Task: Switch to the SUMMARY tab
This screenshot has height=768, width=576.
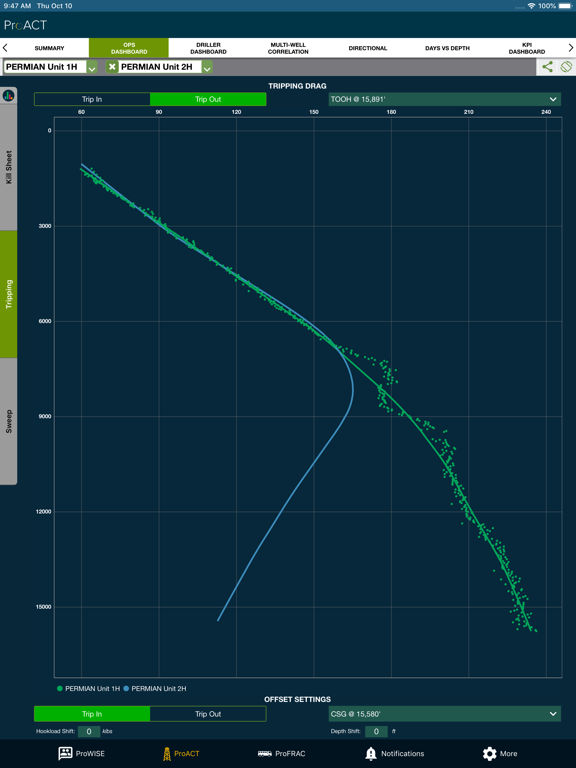Action: 49,48
